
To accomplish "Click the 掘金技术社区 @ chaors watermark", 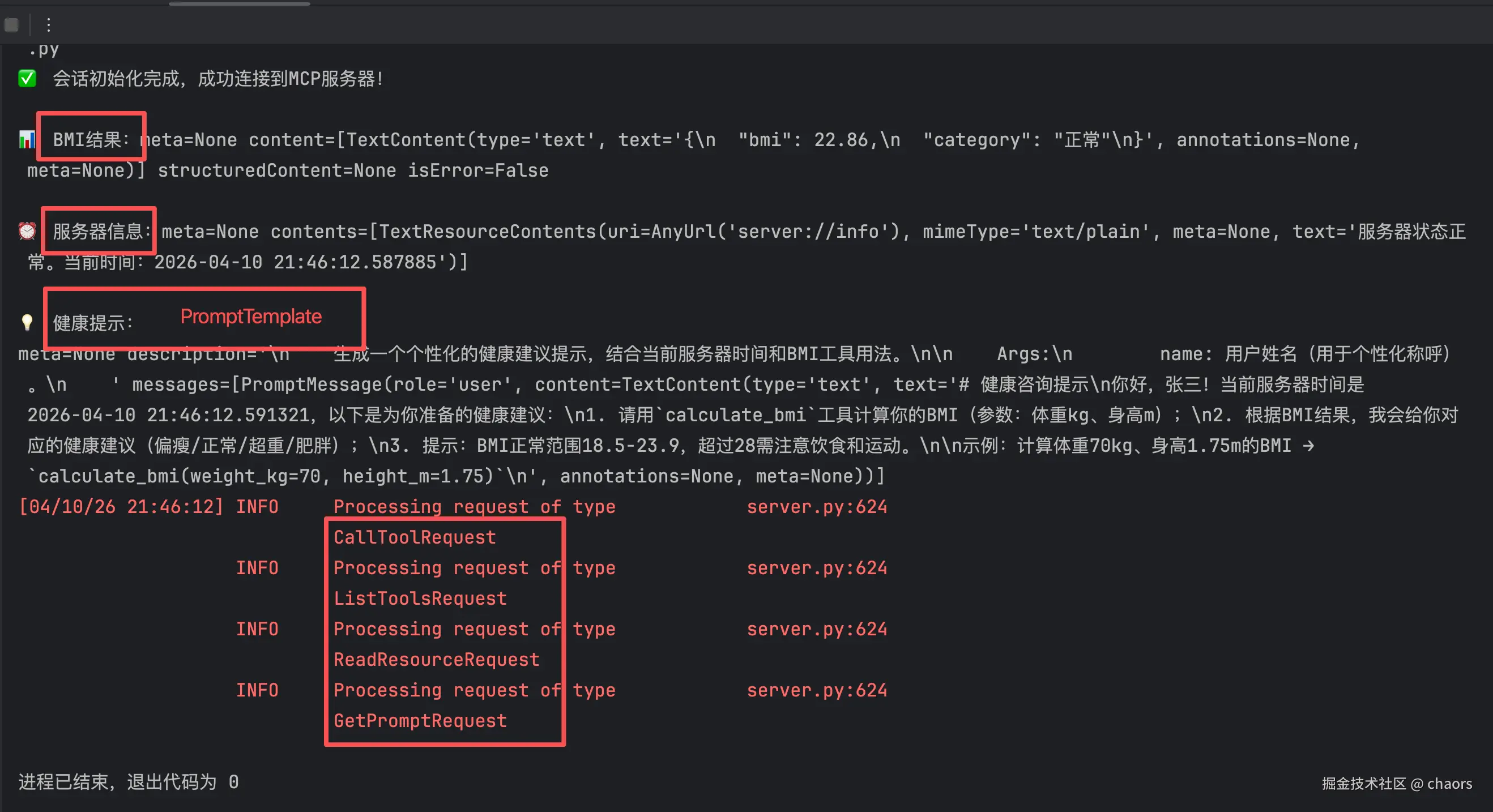I will pos(1396,784).
